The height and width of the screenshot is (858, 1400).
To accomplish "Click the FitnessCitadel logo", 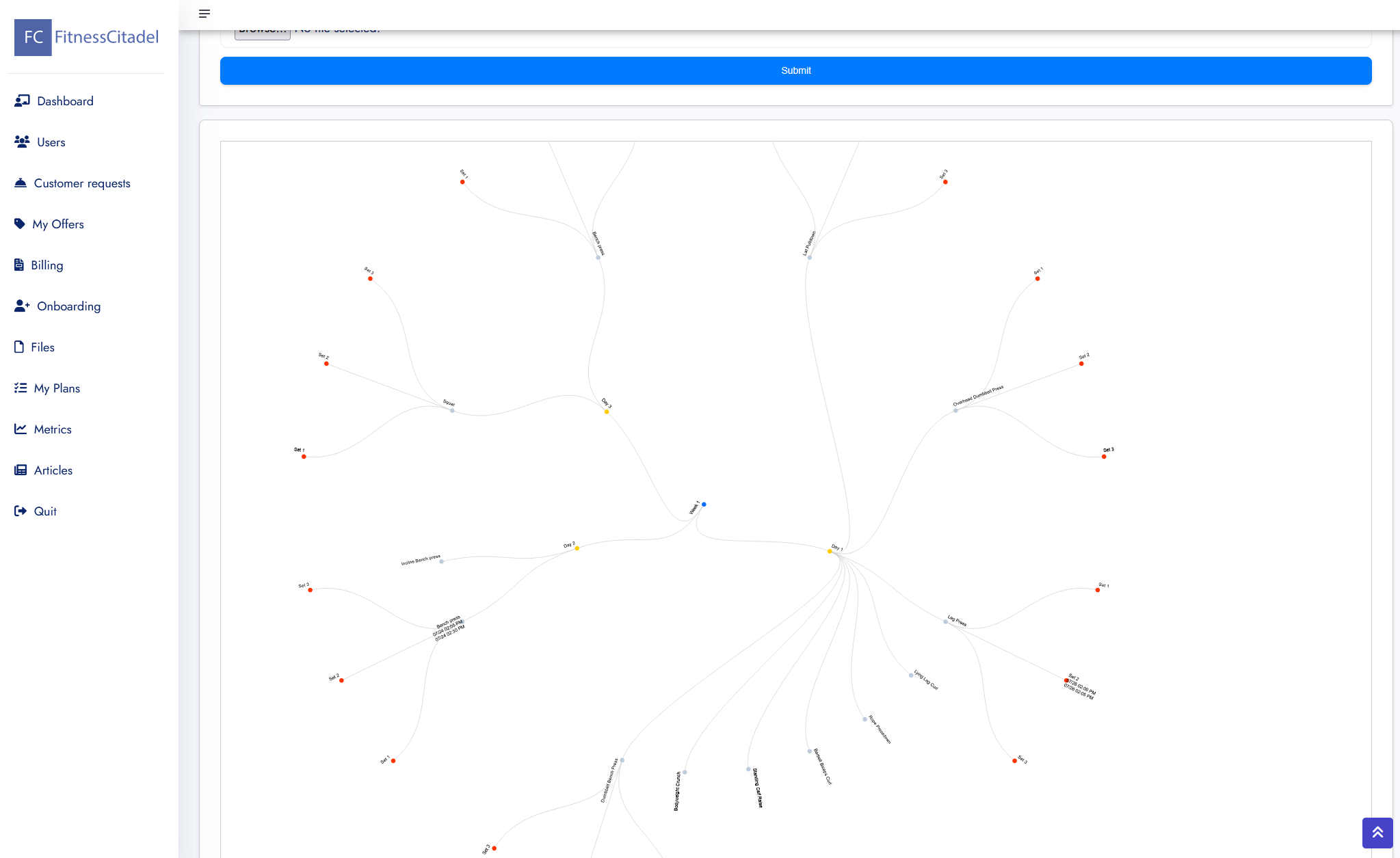I will point(86,37).
